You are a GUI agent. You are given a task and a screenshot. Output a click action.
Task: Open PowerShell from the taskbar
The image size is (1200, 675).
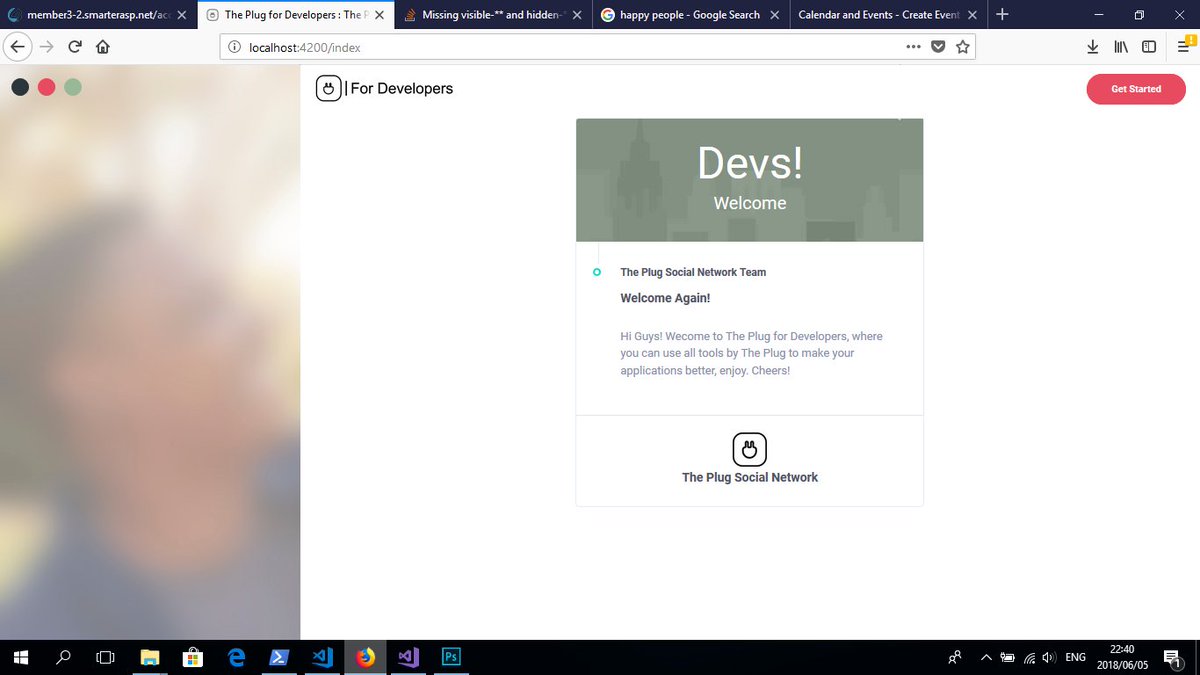(279, 657)
